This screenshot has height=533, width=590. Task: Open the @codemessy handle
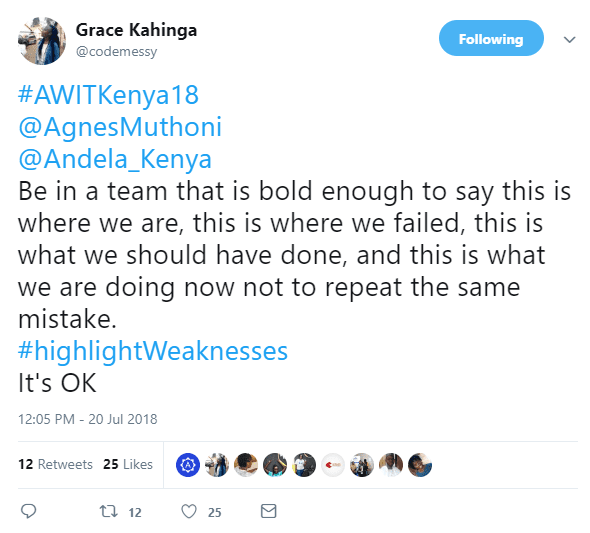pyautogui.click(x=116, y=52)
